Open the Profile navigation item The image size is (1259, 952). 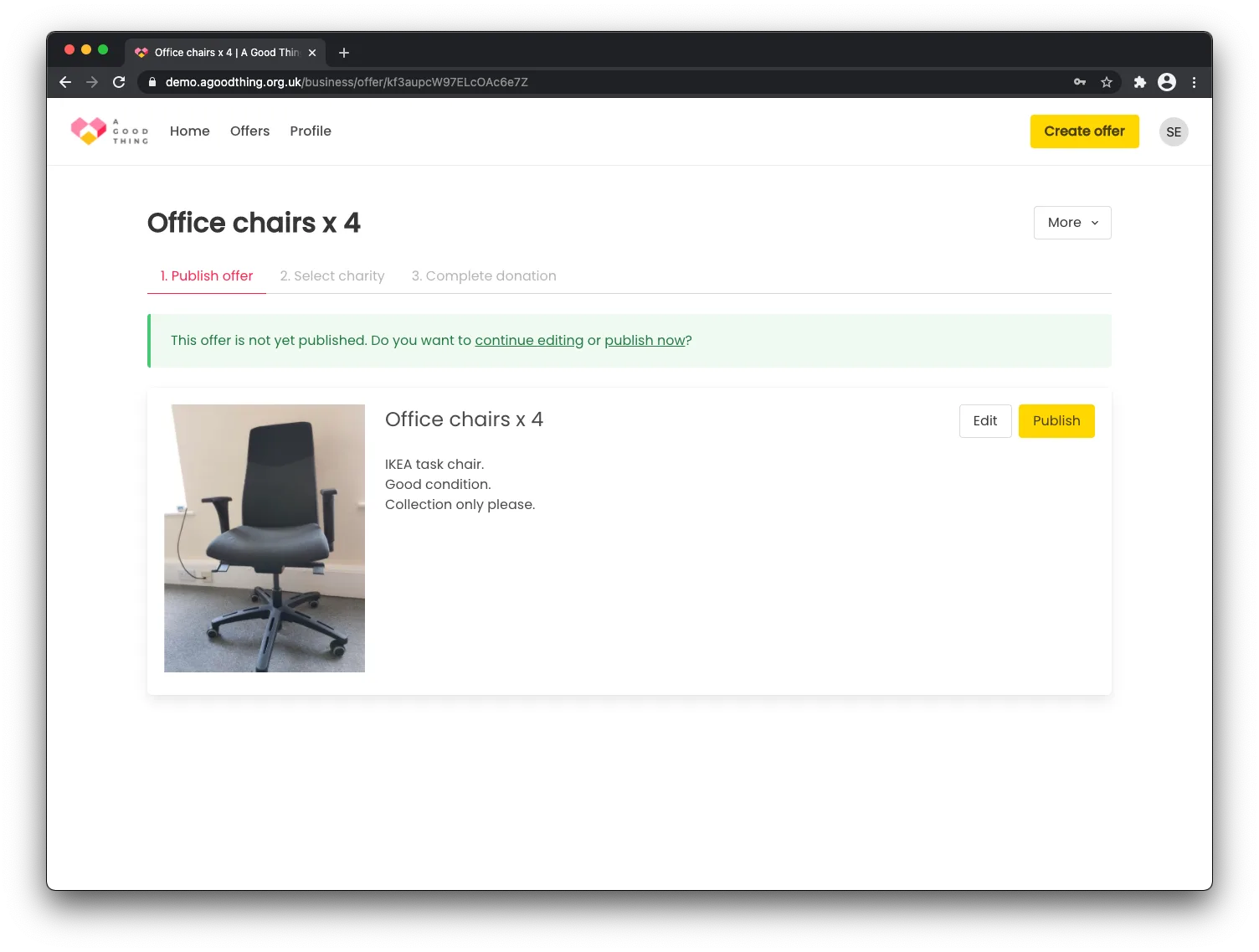click(x=311, y=131)
